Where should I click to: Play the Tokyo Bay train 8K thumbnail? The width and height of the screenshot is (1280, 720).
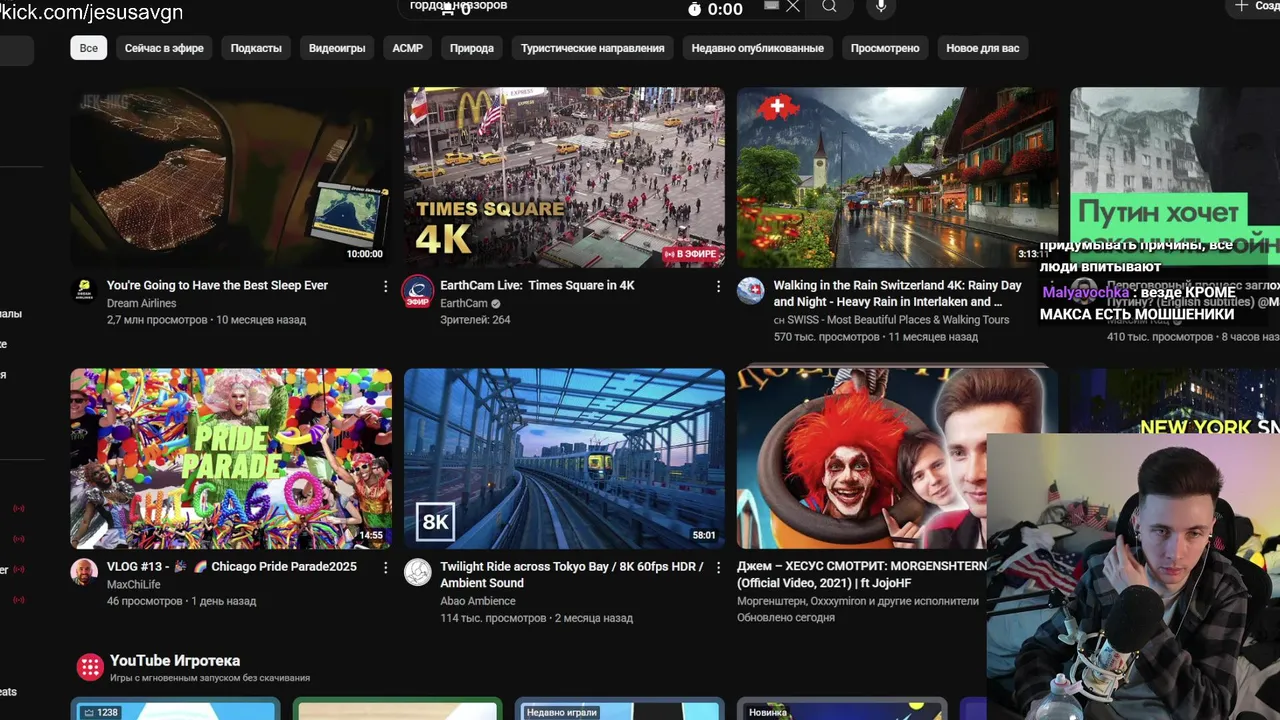[564, 458]
